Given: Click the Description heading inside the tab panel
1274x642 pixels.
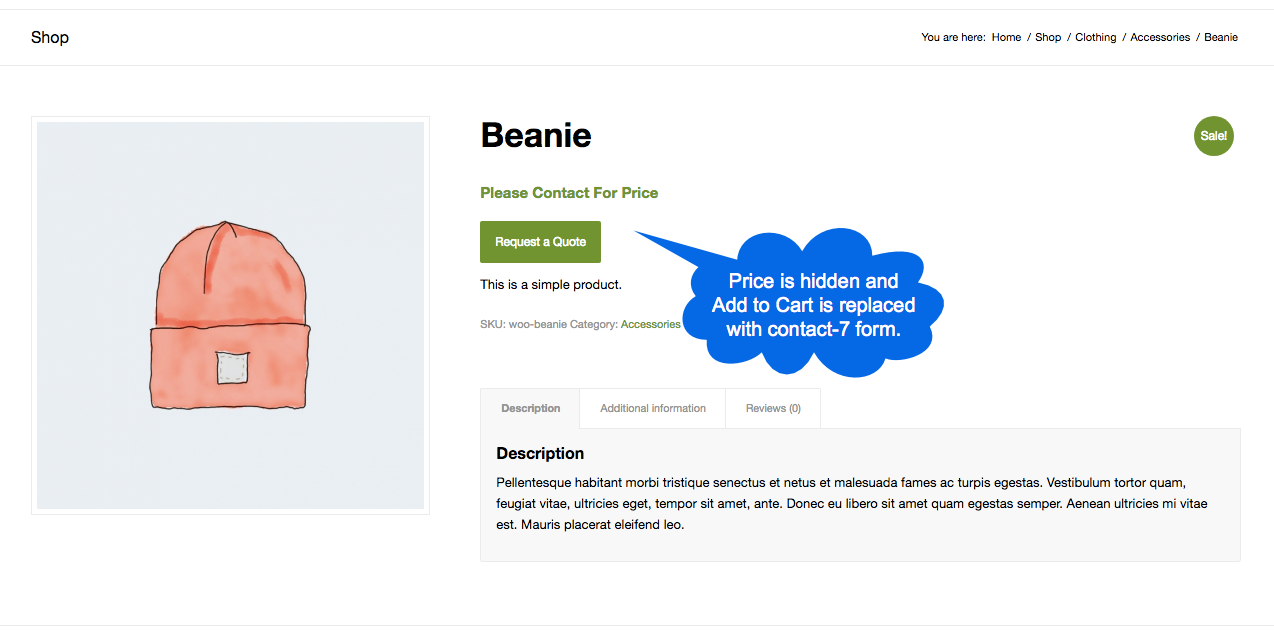Looking at the screenshot, I should (x=540, y=454).
